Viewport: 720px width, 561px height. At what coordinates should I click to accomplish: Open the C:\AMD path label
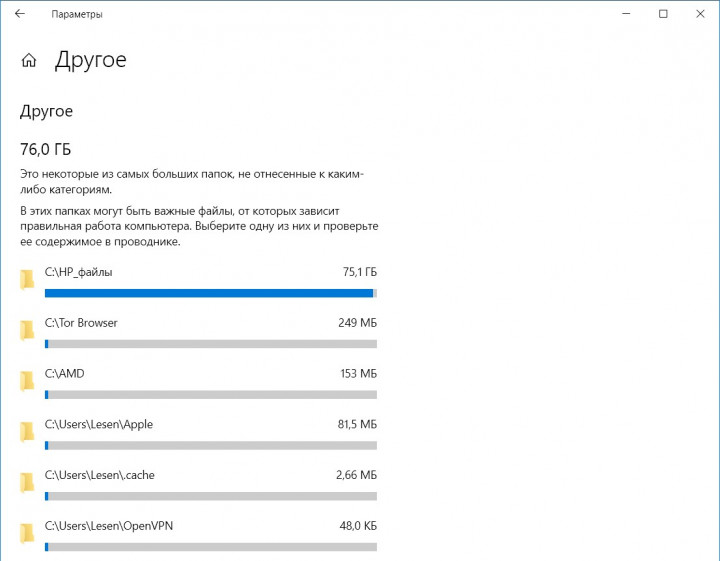[x=65, y=374]
